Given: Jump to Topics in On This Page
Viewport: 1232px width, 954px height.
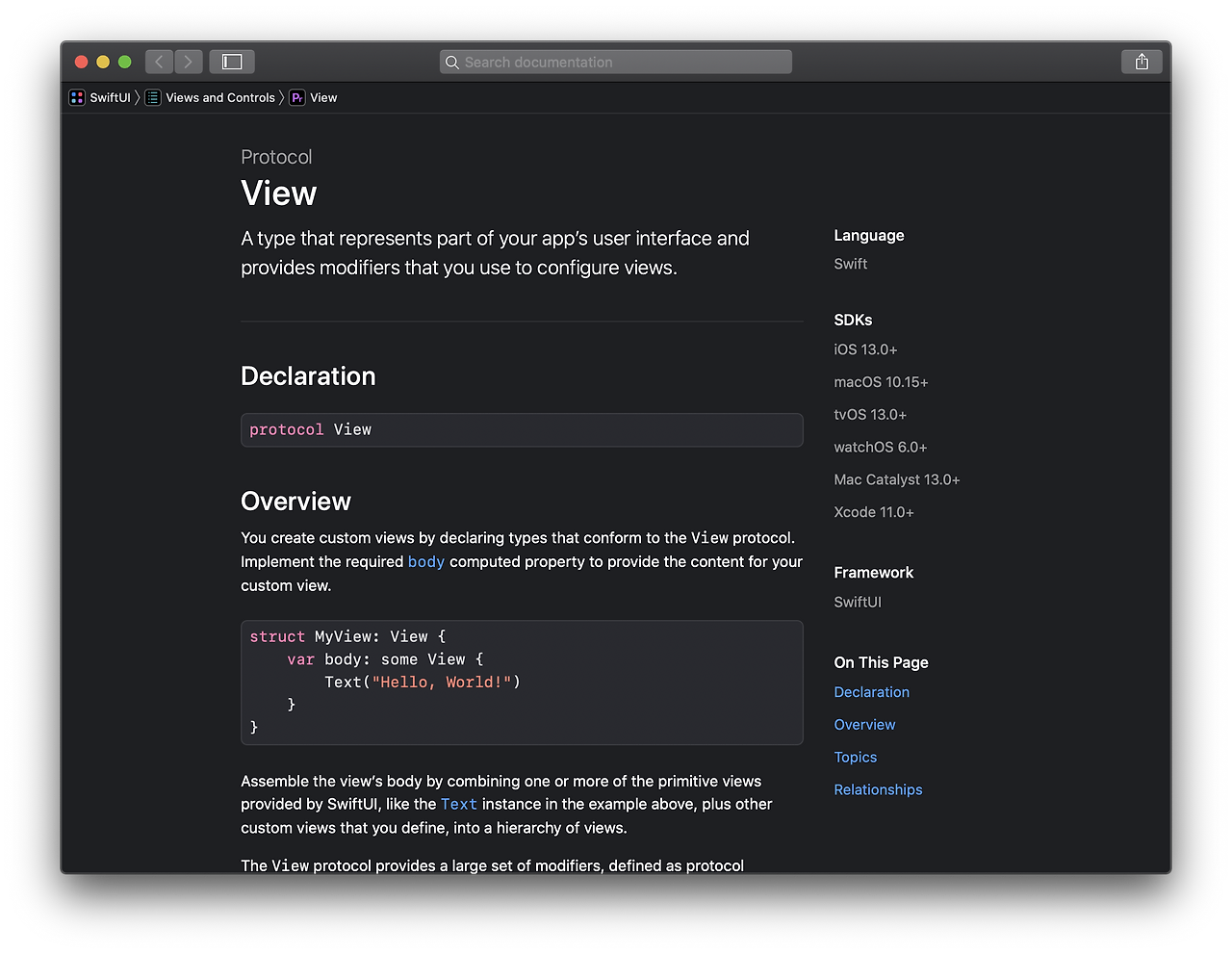Looking at the screenshot, I should pos(856,758).
